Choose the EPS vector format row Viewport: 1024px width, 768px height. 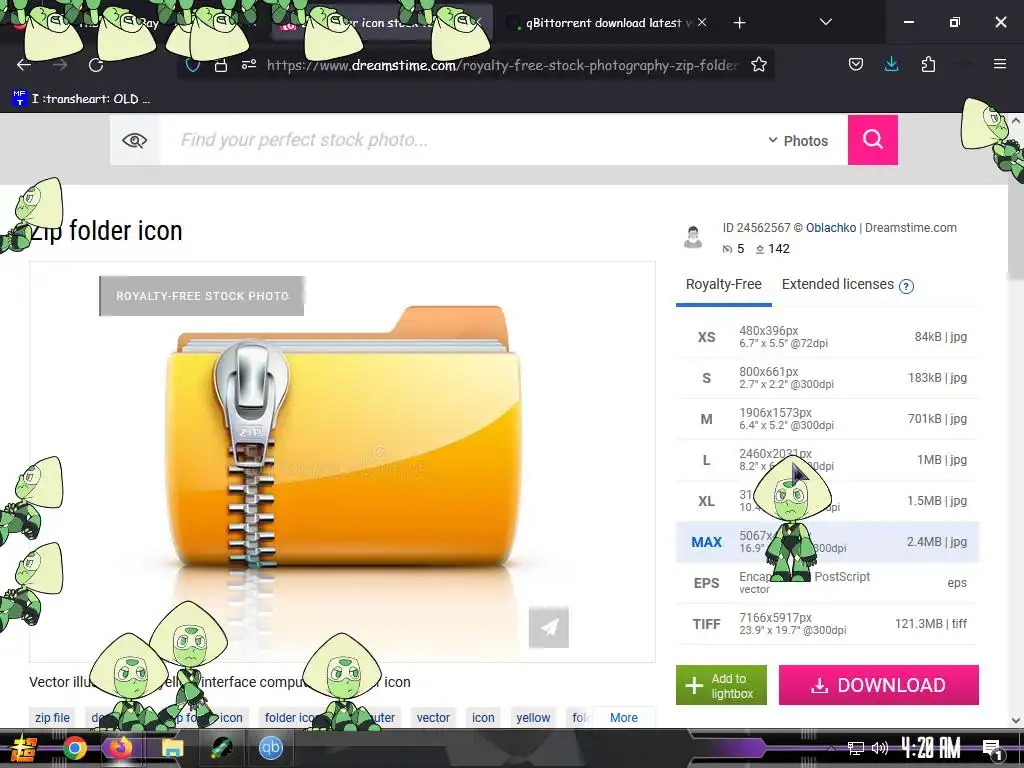click(x=827, y=583)
